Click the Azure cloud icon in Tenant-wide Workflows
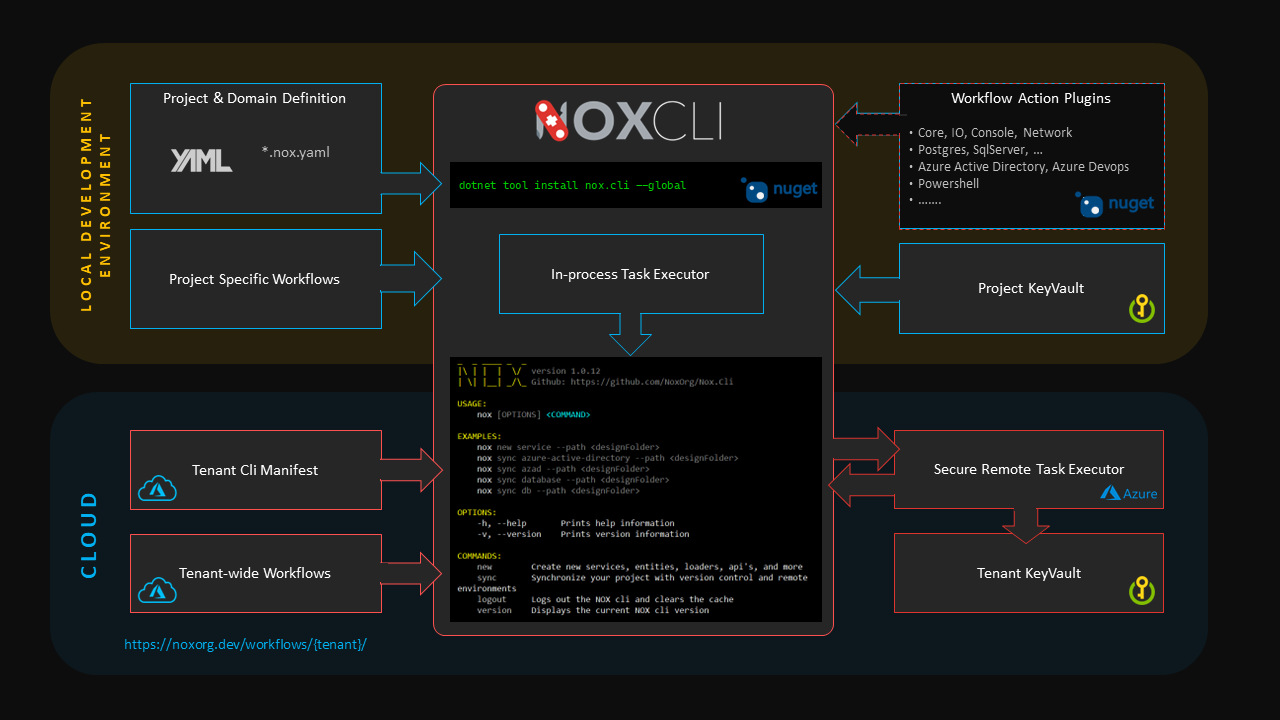The image size is (1280, 720). [157, 591]
